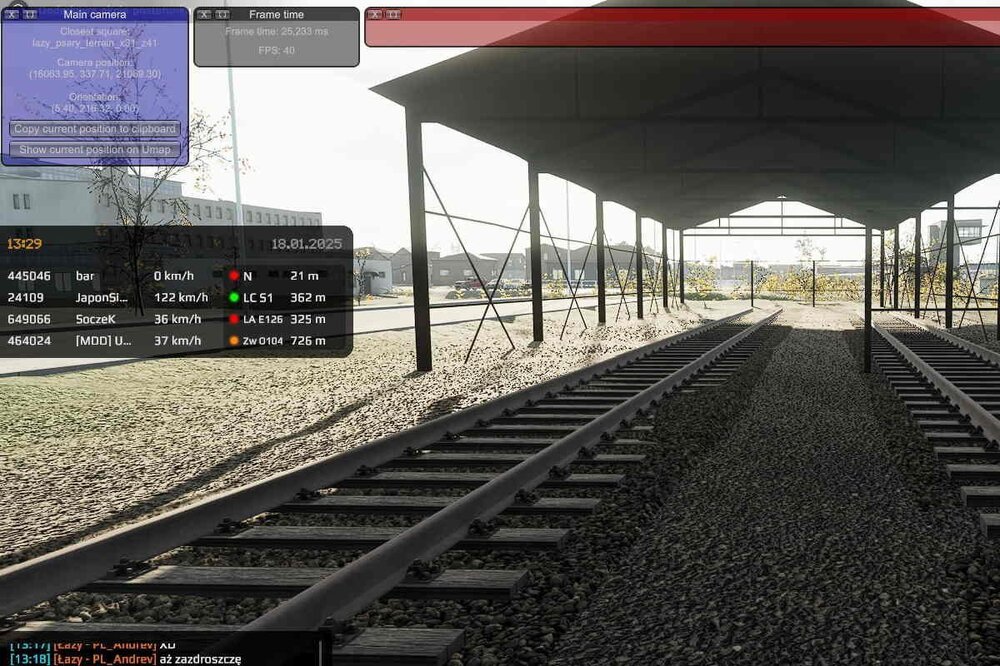Click the 362 m distance value
Image resolution: width=1000 pixels, height=666 pixels.
tap(308, 298)
